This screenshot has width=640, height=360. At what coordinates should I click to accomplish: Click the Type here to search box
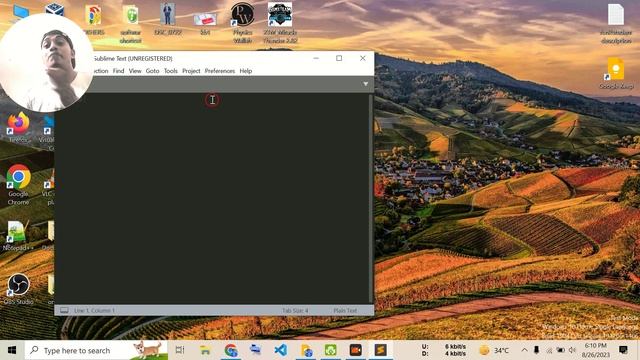click(96, 350)
